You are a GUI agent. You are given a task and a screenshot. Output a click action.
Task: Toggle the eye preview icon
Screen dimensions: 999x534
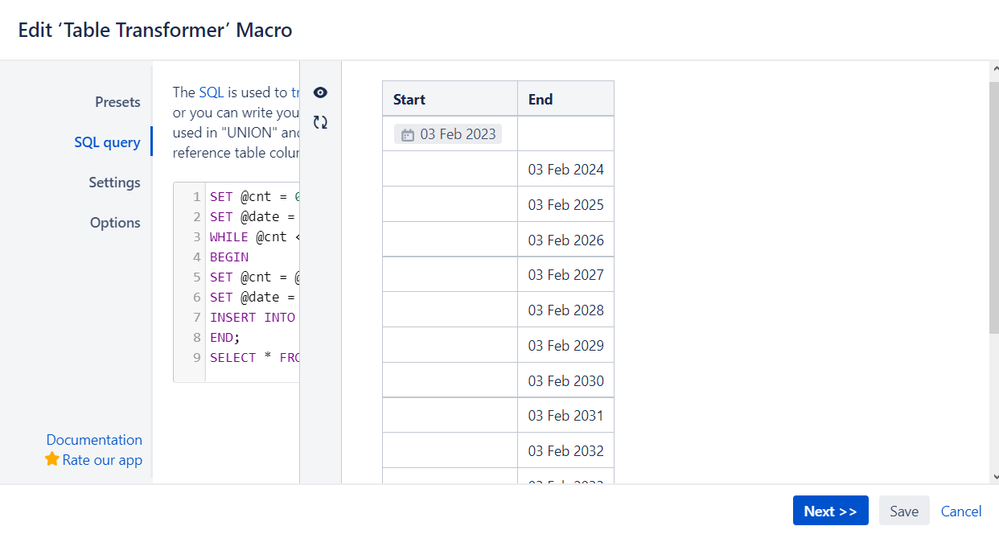[320, 93]
